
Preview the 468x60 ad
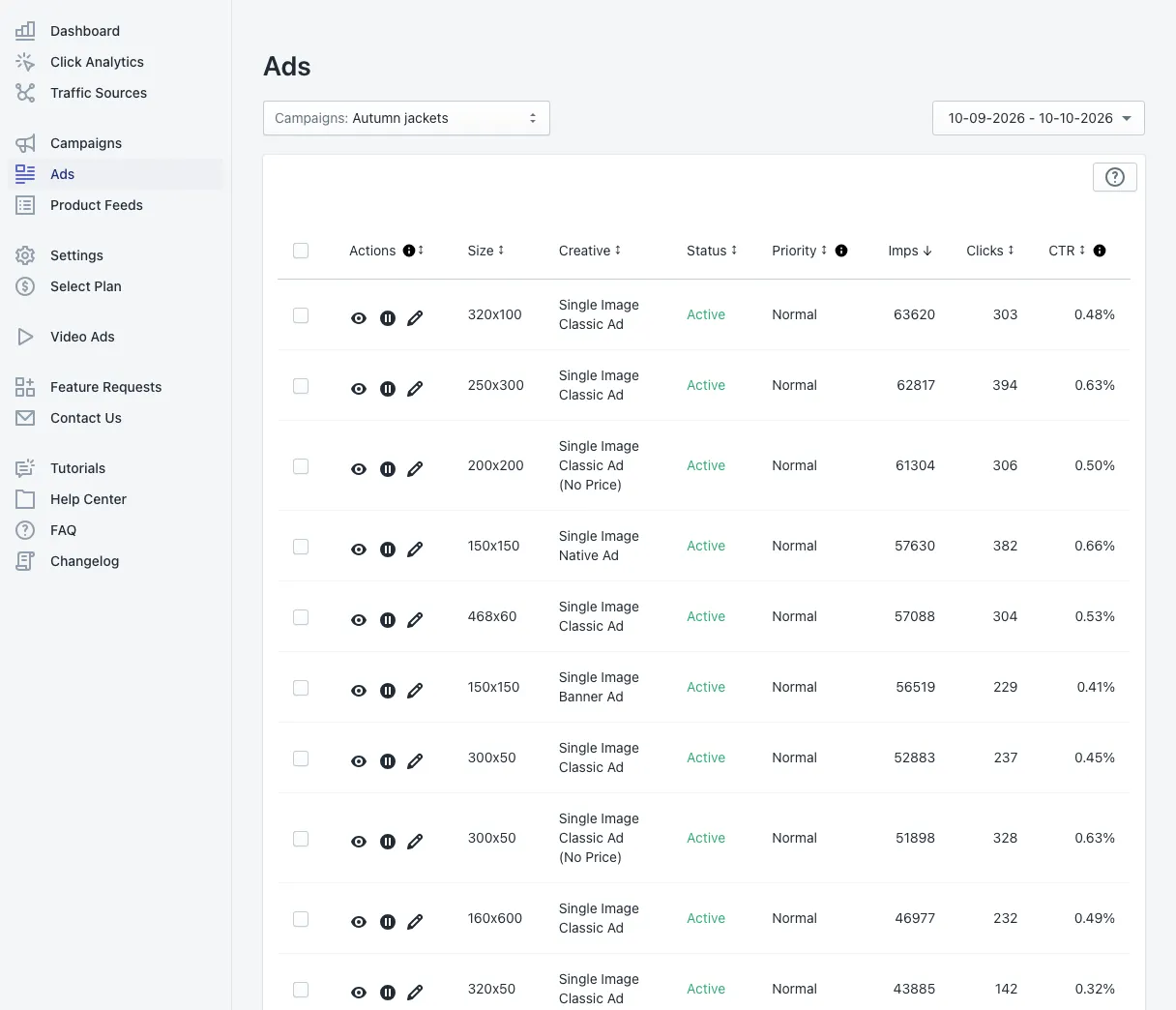[359, 620]
